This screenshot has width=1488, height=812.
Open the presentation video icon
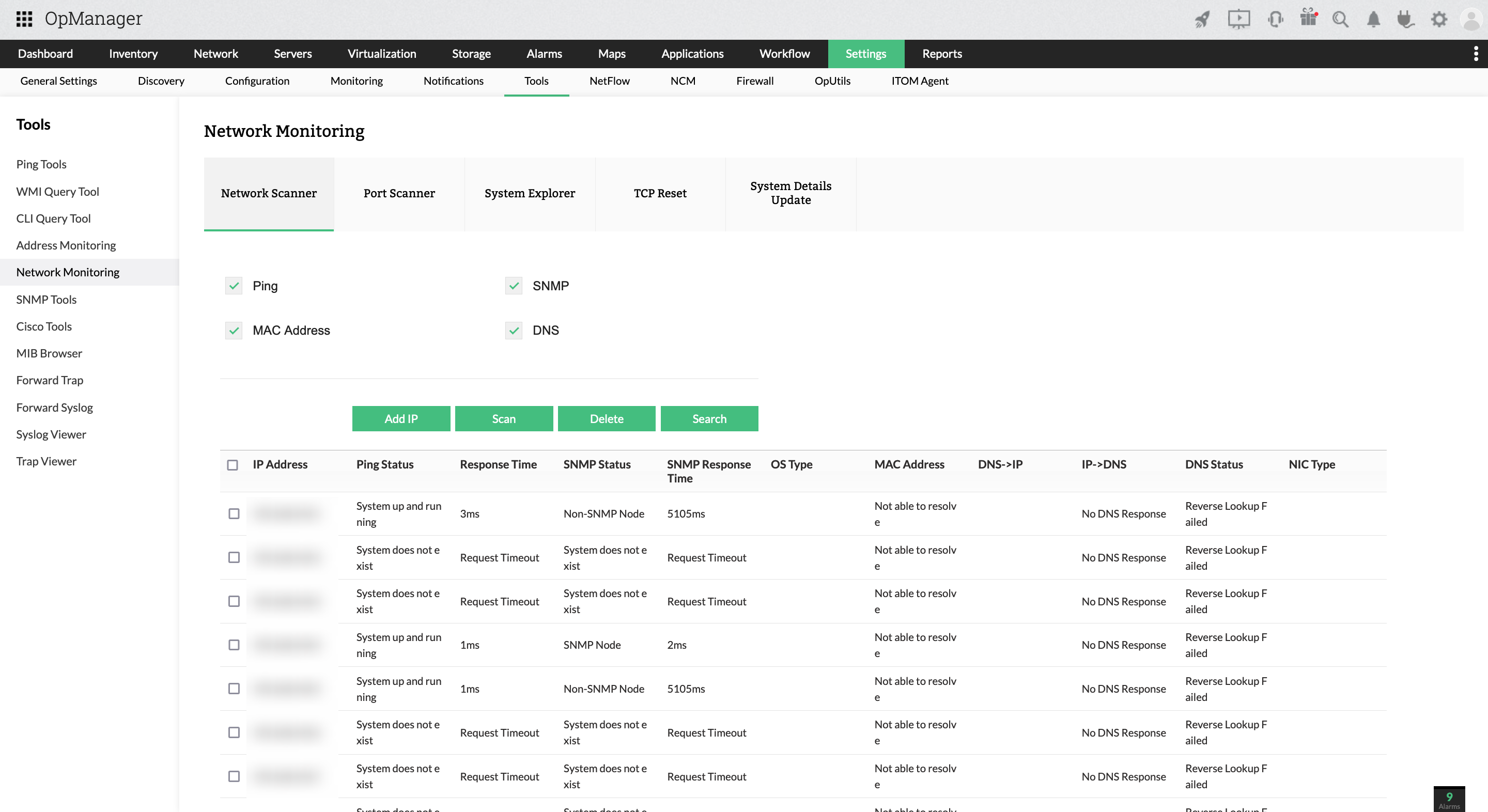click(x=1238, y=19)
